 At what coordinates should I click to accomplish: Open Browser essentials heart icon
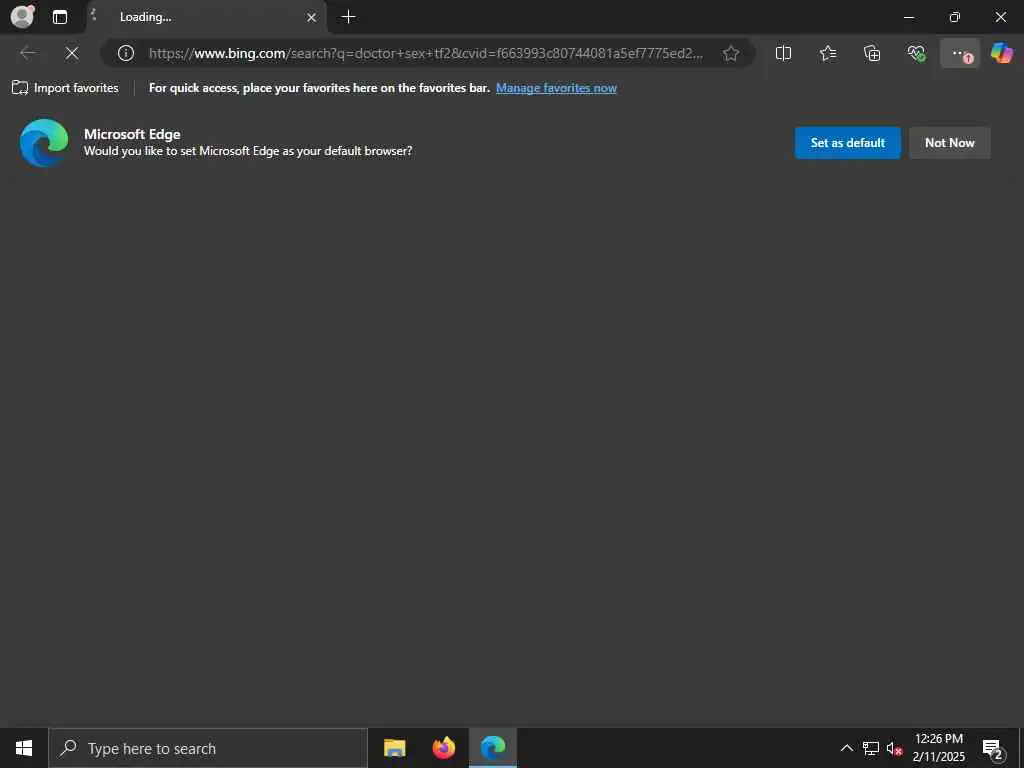[916, 53]
